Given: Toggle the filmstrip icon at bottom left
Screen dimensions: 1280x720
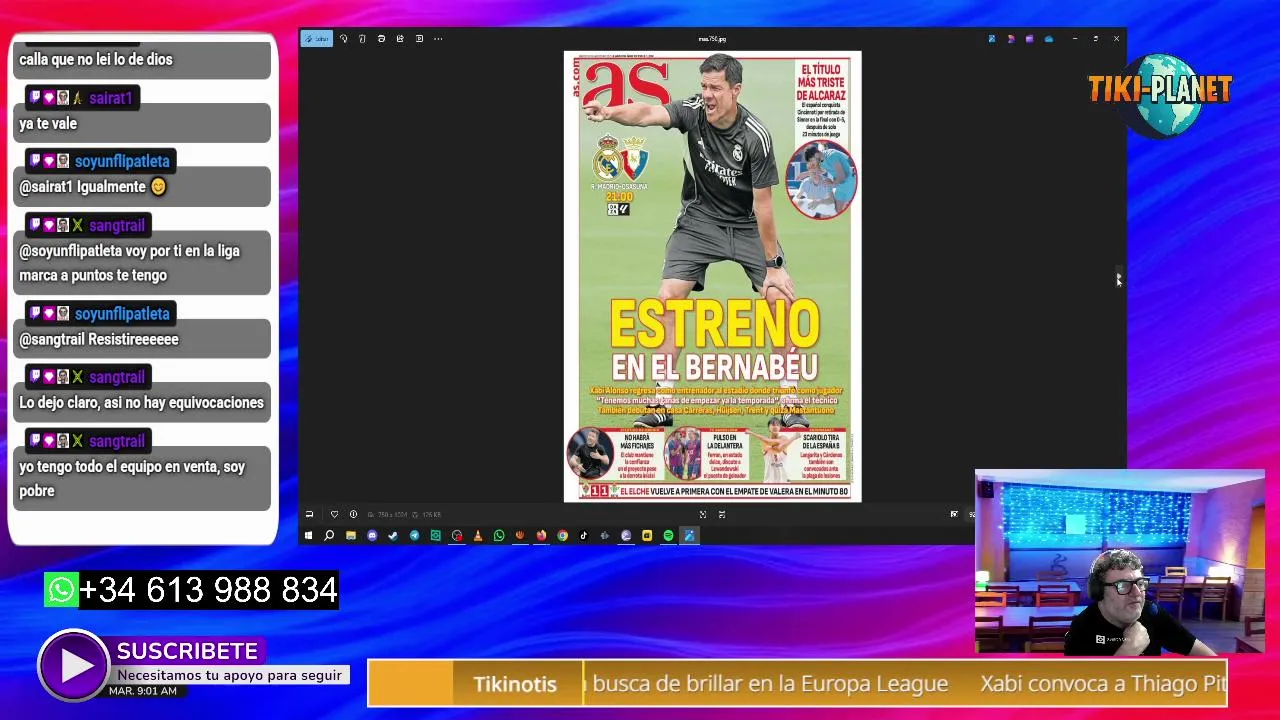Looking at the screenshot, I should [x=309, y=514].
